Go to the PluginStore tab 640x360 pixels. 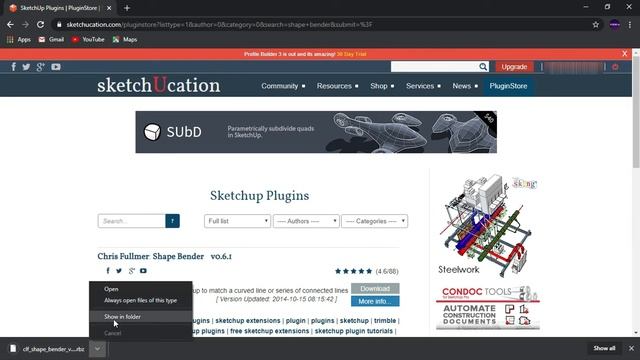pos(508,86)
